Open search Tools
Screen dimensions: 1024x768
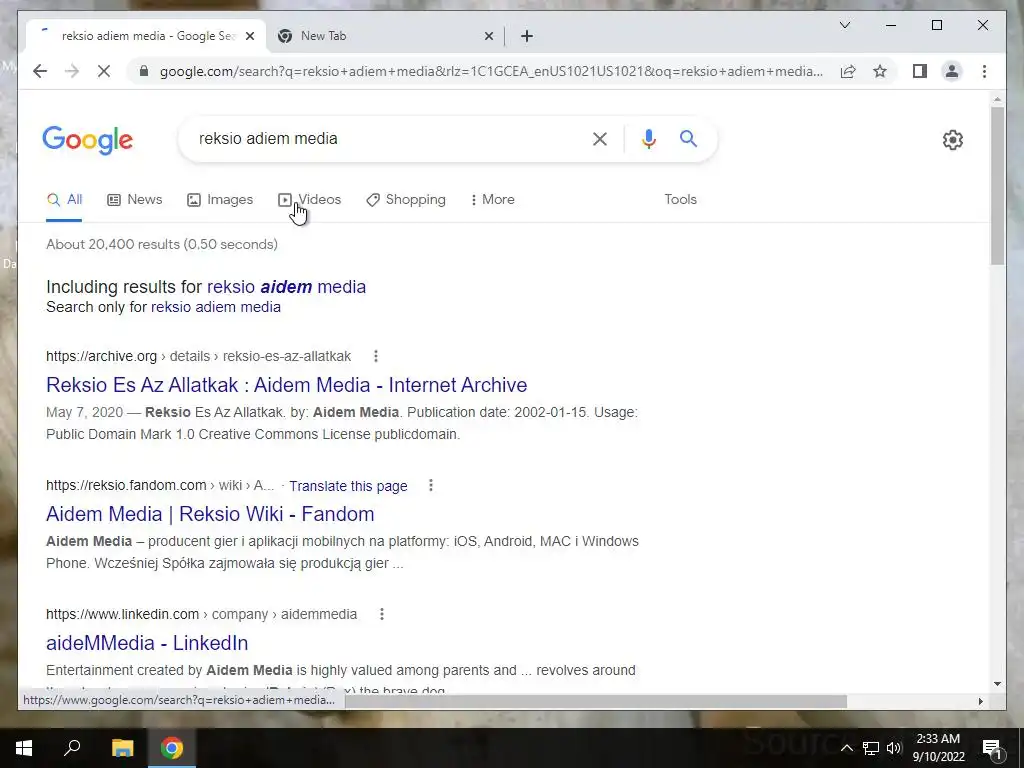coord(680,199)
